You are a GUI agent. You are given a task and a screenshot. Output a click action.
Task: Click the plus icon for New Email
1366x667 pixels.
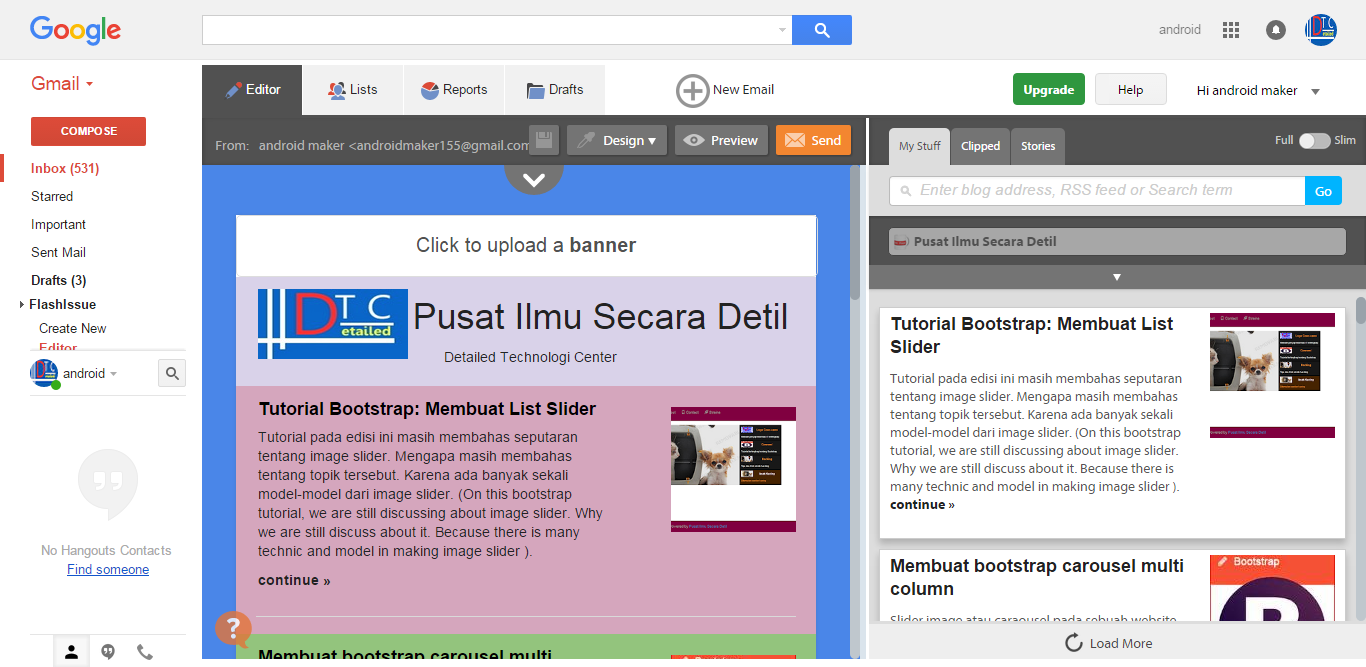coord(693,90)
